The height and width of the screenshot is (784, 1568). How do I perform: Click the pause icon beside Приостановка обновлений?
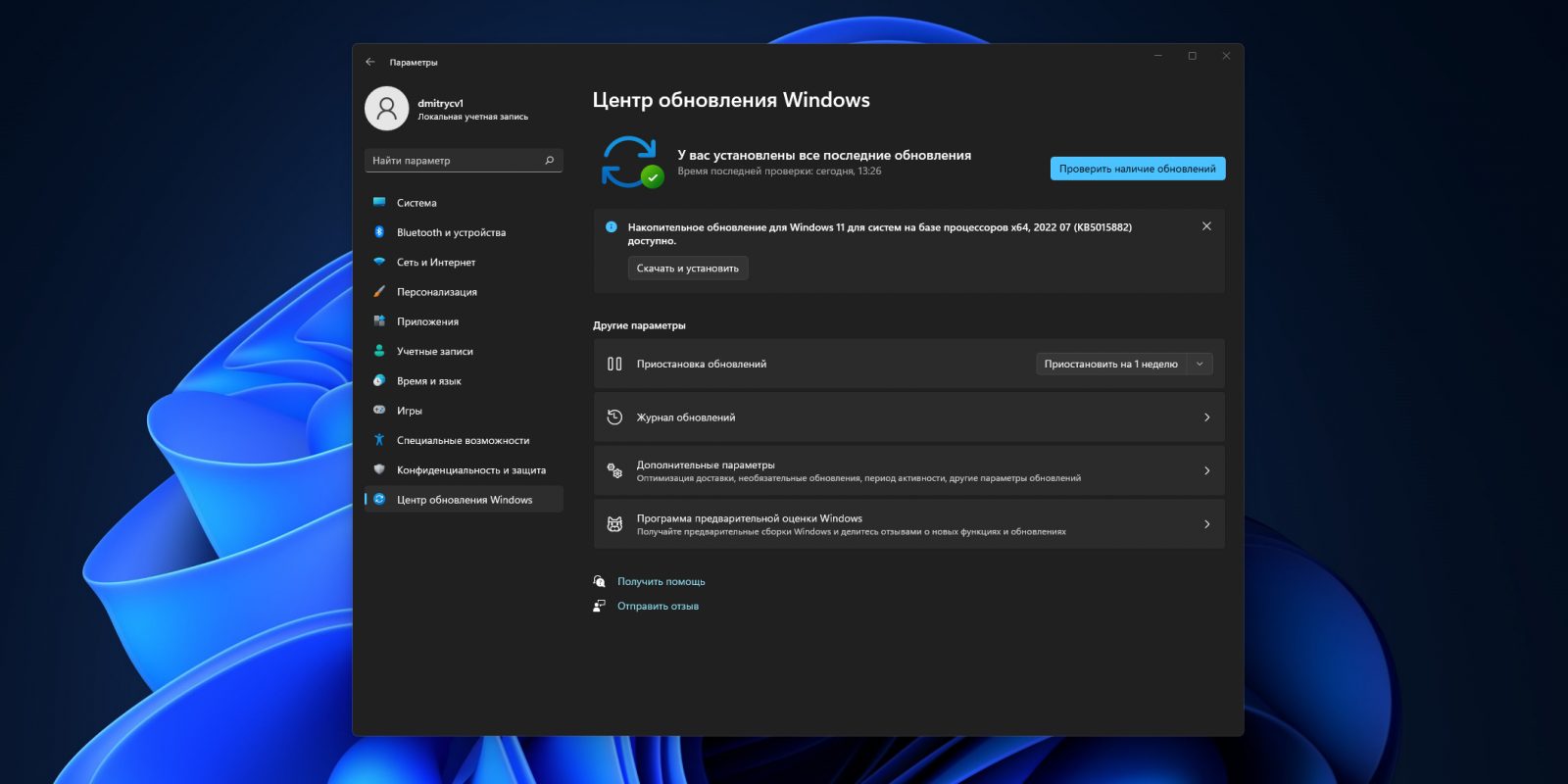(614, 364)
